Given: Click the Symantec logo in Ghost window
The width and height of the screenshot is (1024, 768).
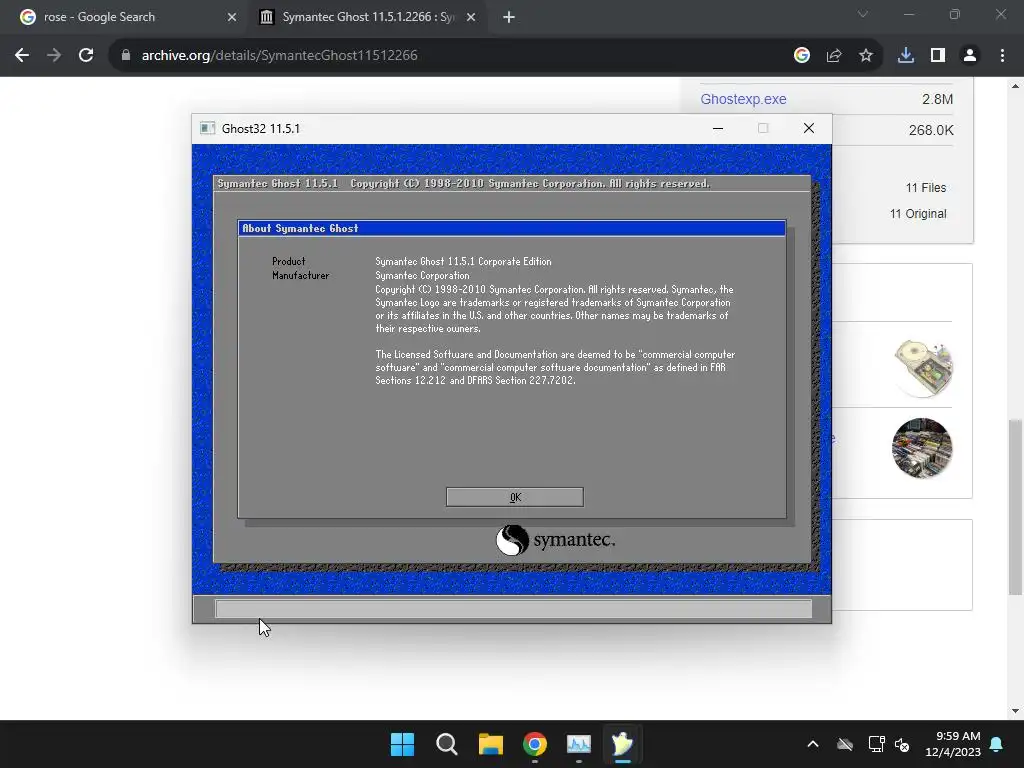Looking at the screenshot, I should click(x=555, y=540).
